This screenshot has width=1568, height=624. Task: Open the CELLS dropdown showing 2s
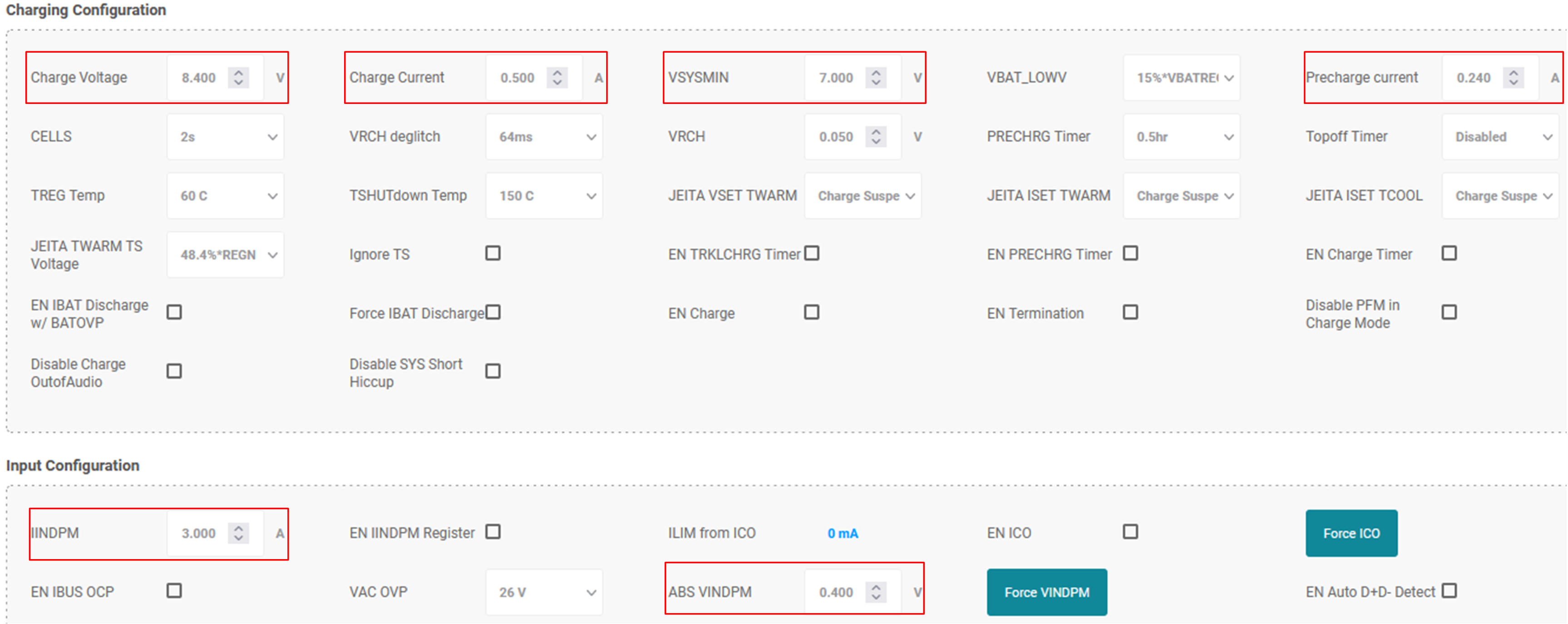coord(225,137)
